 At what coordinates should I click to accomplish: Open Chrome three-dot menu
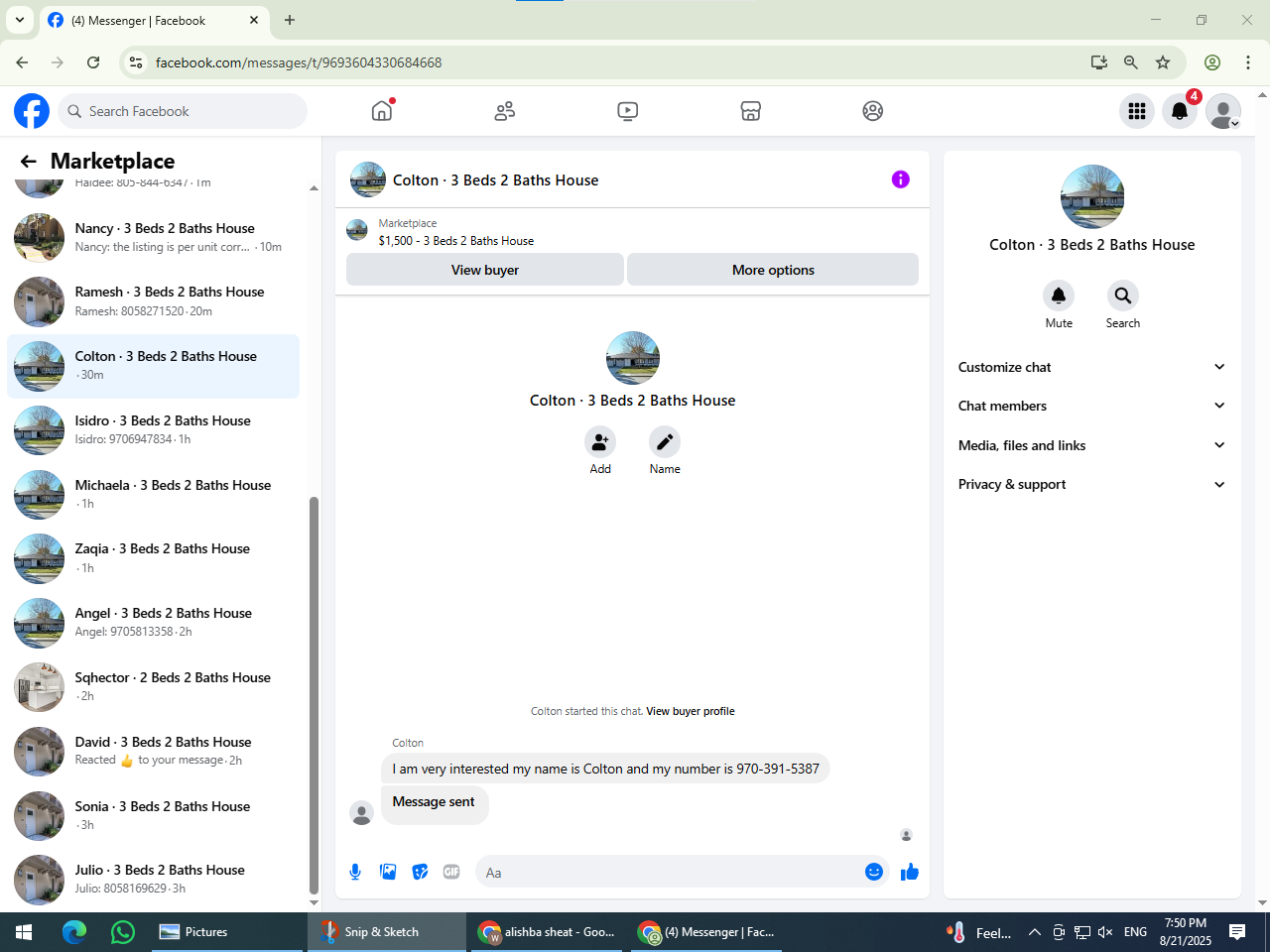(1248, 62)
